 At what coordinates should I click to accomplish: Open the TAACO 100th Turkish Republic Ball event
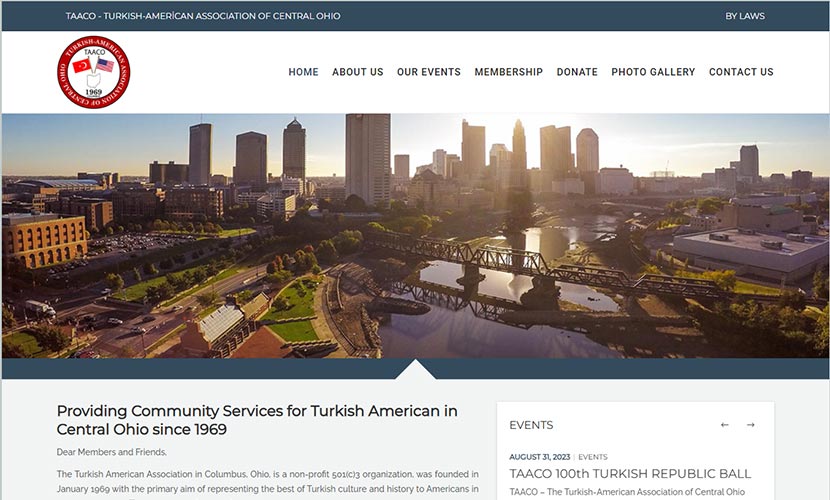click(x=630, y=473)
